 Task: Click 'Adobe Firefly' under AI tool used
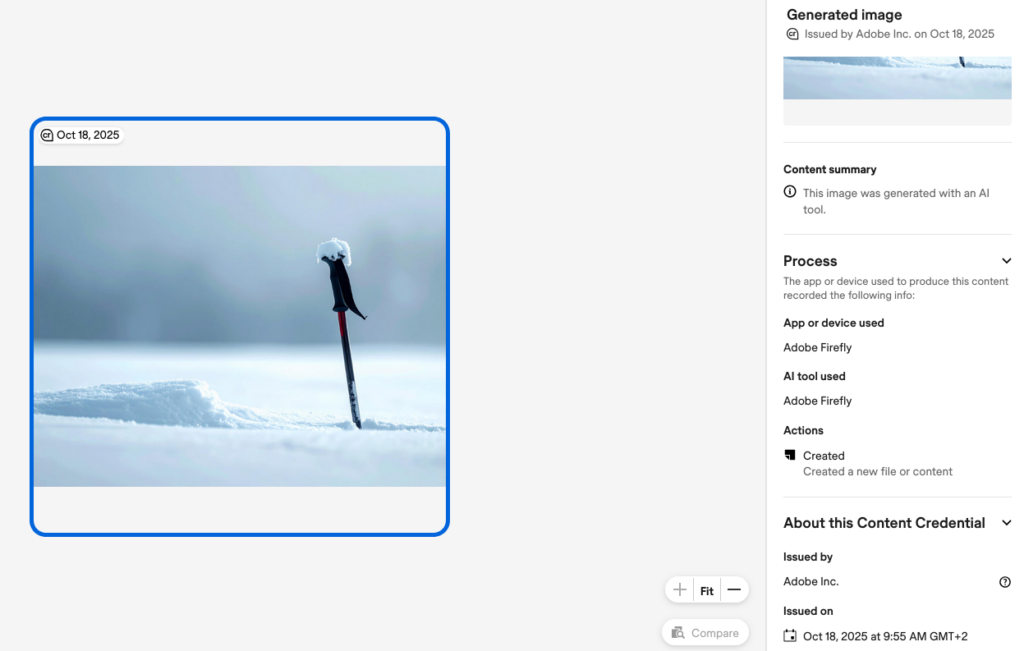(x=817, y=401)
